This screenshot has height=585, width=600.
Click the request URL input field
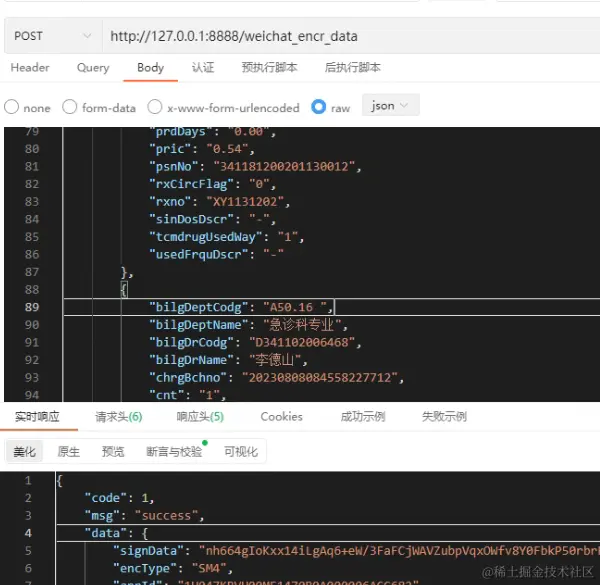tap(351, 36)
